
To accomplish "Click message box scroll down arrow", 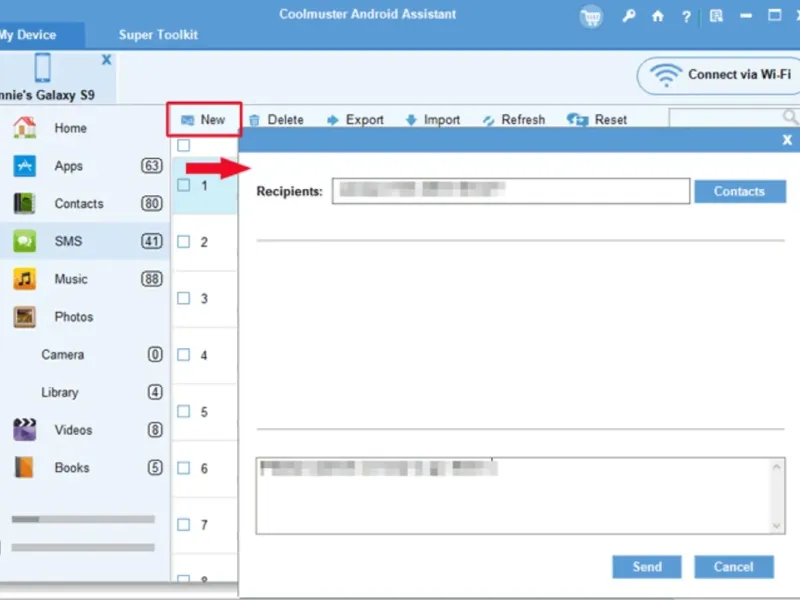I will (x=777, y=526).
